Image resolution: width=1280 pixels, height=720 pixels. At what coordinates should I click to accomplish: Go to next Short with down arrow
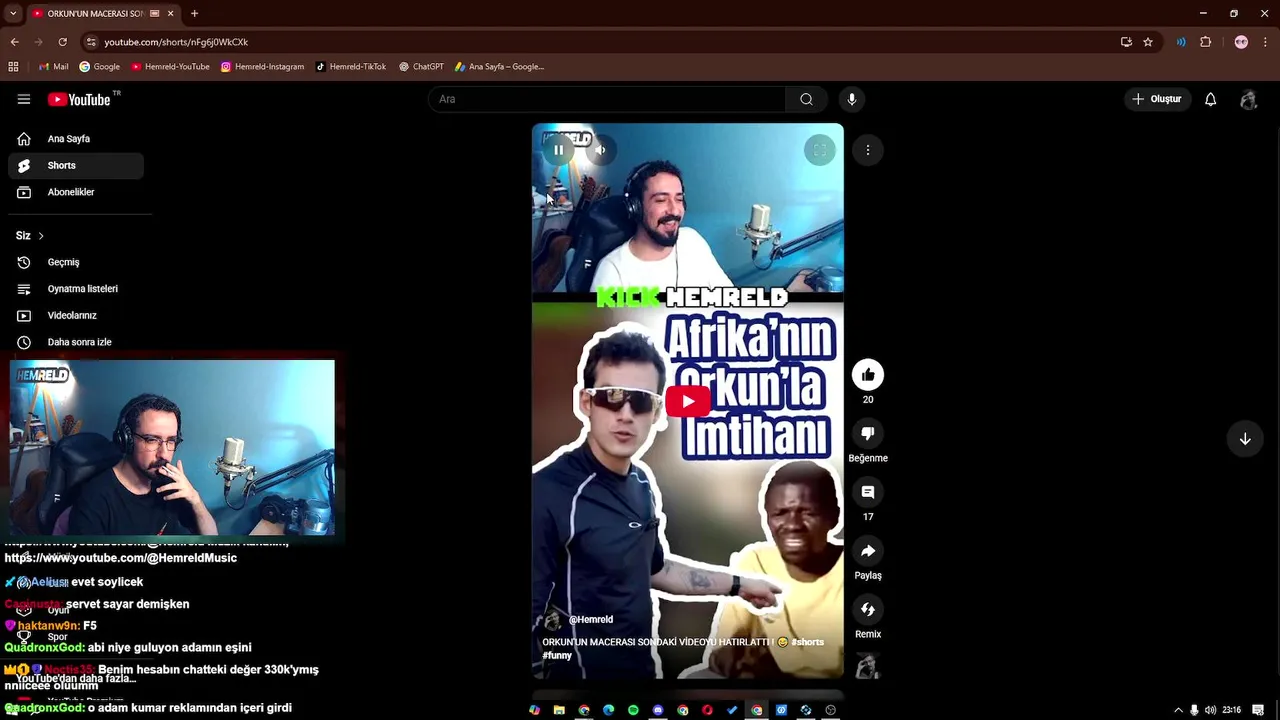point(1245,439)
